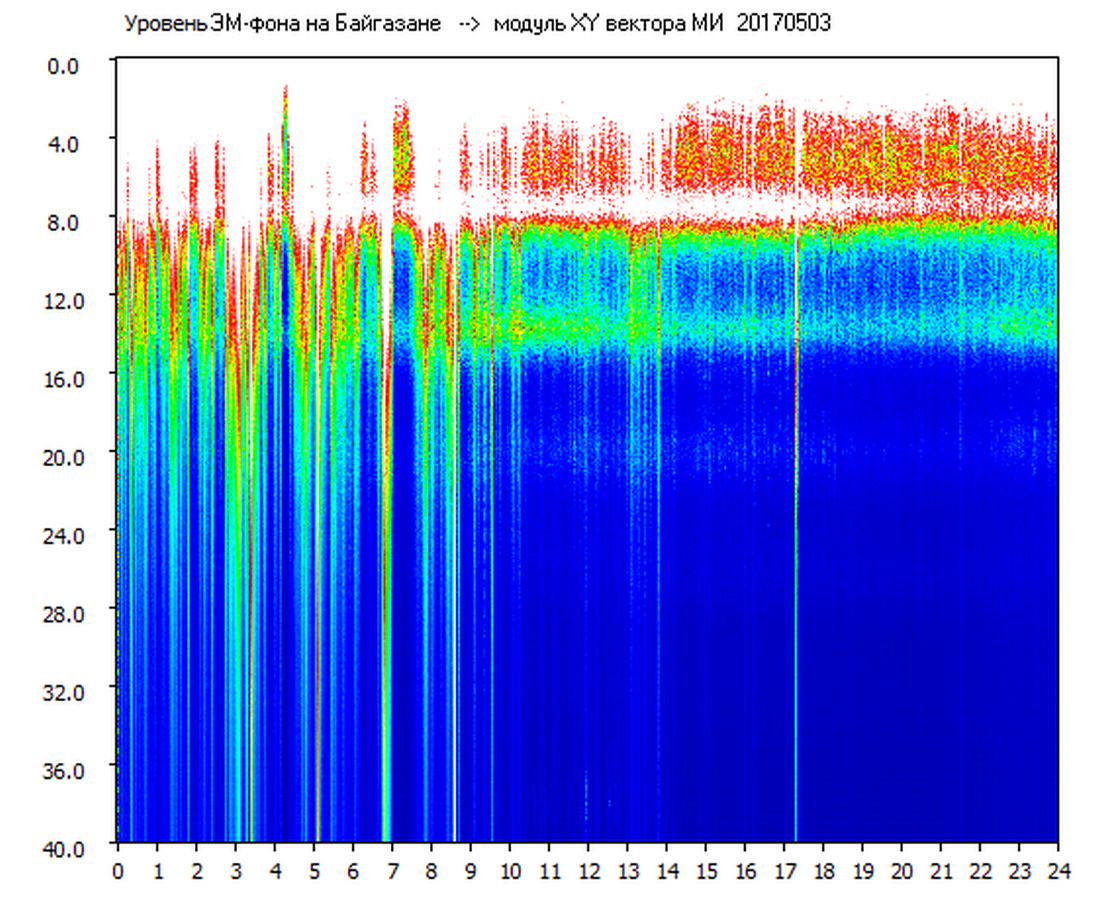Viewport: 1096px width, 900px height.
Task: Select hour 5 on the horizontal axis
Action: 314,870
